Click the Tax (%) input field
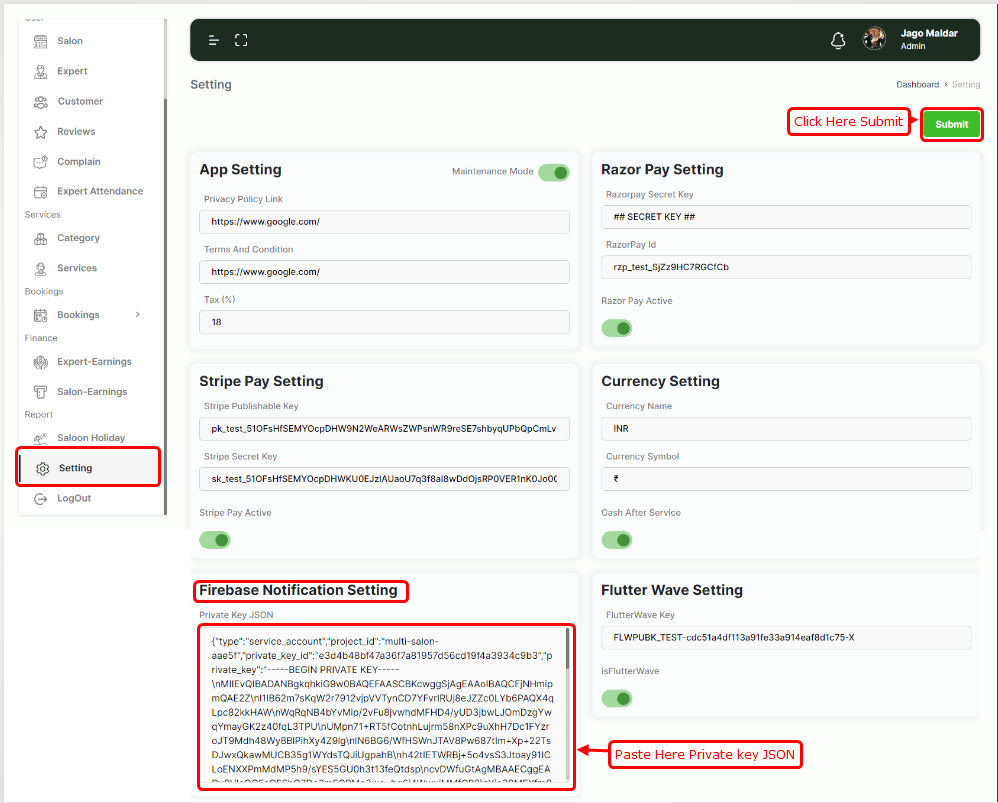Viewport: 998px width, 803px height. (384, 322)
